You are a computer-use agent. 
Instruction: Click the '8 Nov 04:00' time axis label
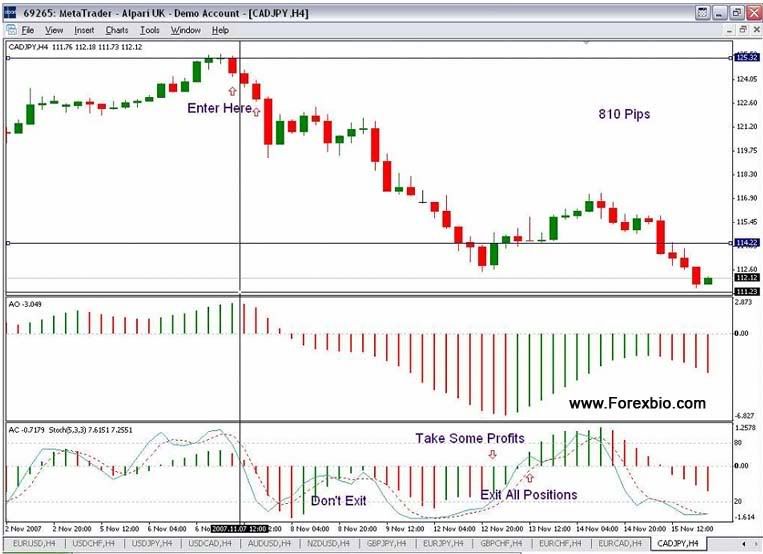[310, 529]
